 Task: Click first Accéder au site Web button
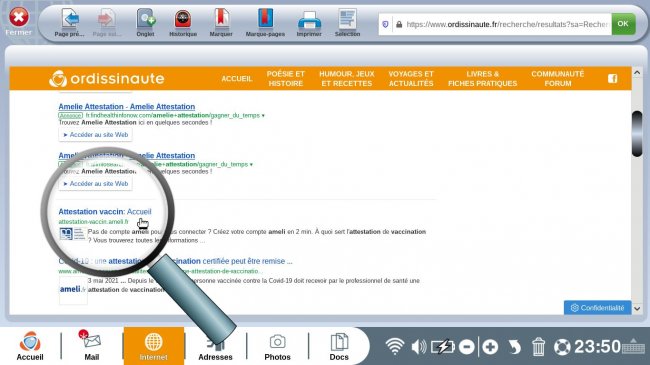tap(95, 135)
